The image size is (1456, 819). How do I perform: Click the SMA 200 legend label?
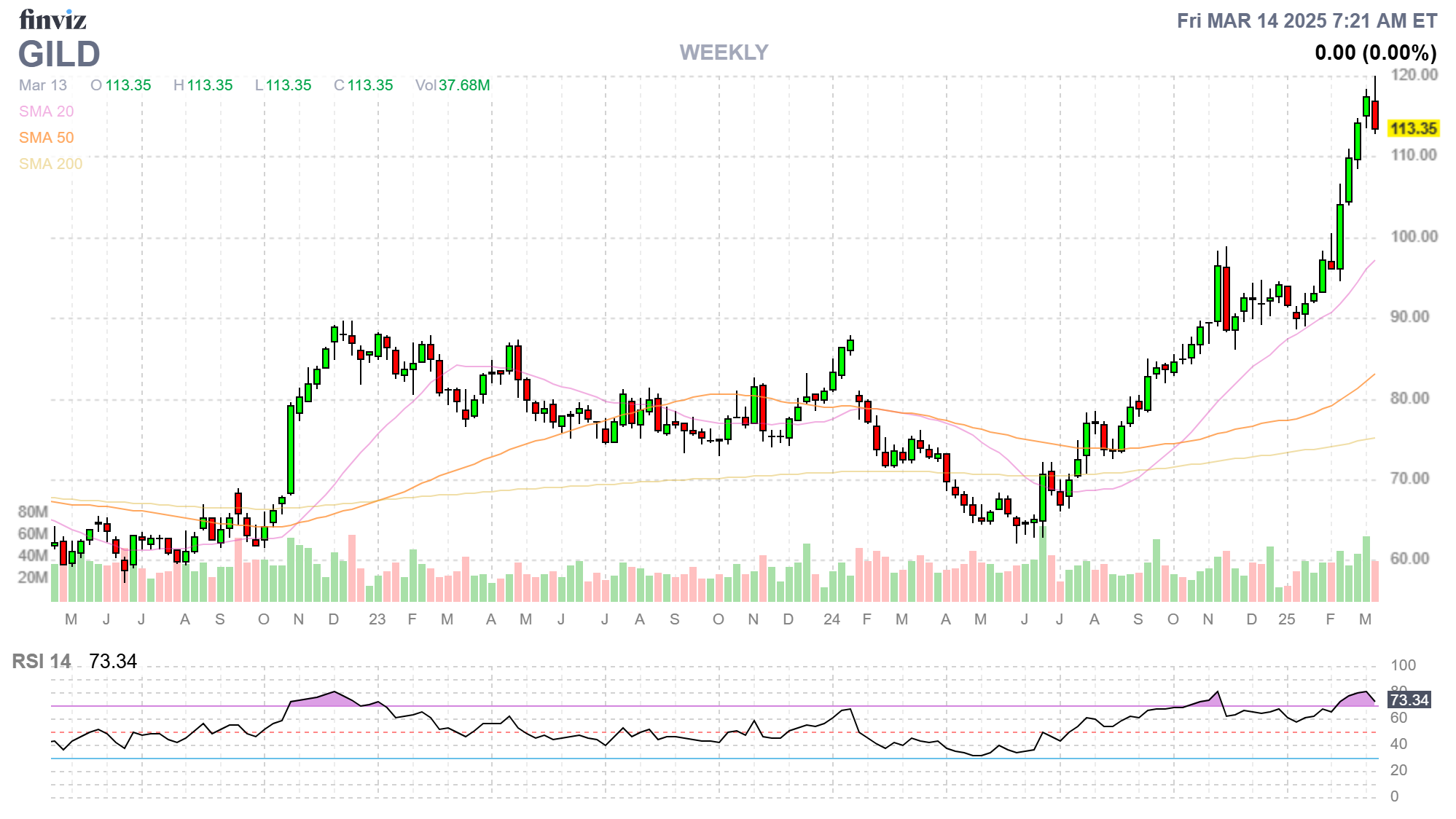point(50,164)
